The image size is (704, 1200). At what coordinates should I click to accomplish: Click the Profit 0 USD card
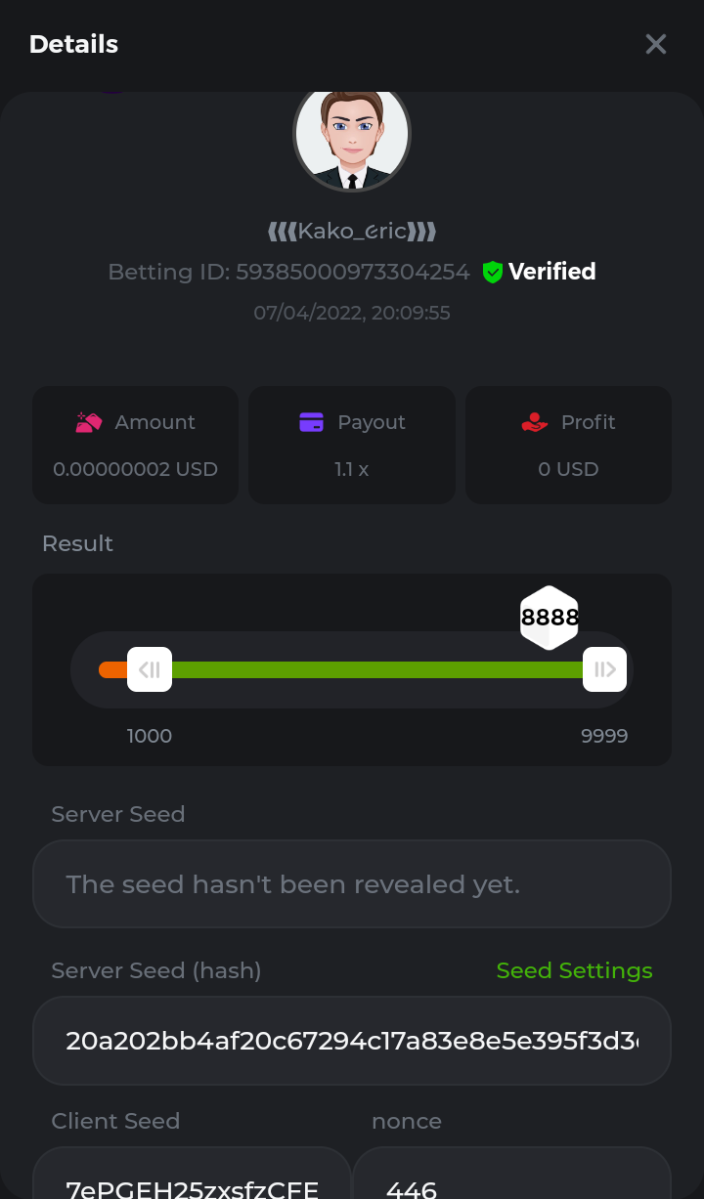tap(568, 445)
